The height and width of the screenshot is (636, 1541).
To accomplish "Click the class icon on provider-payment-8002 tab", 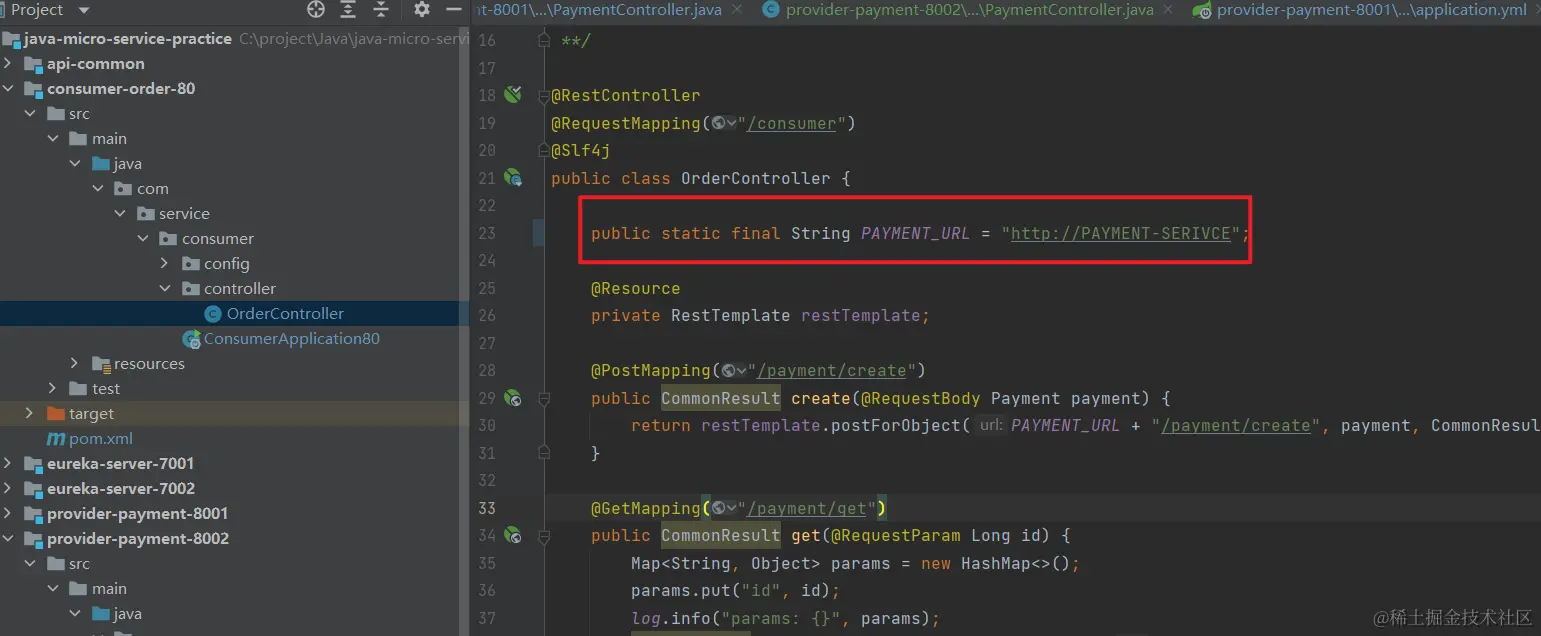I will [770, 10].
